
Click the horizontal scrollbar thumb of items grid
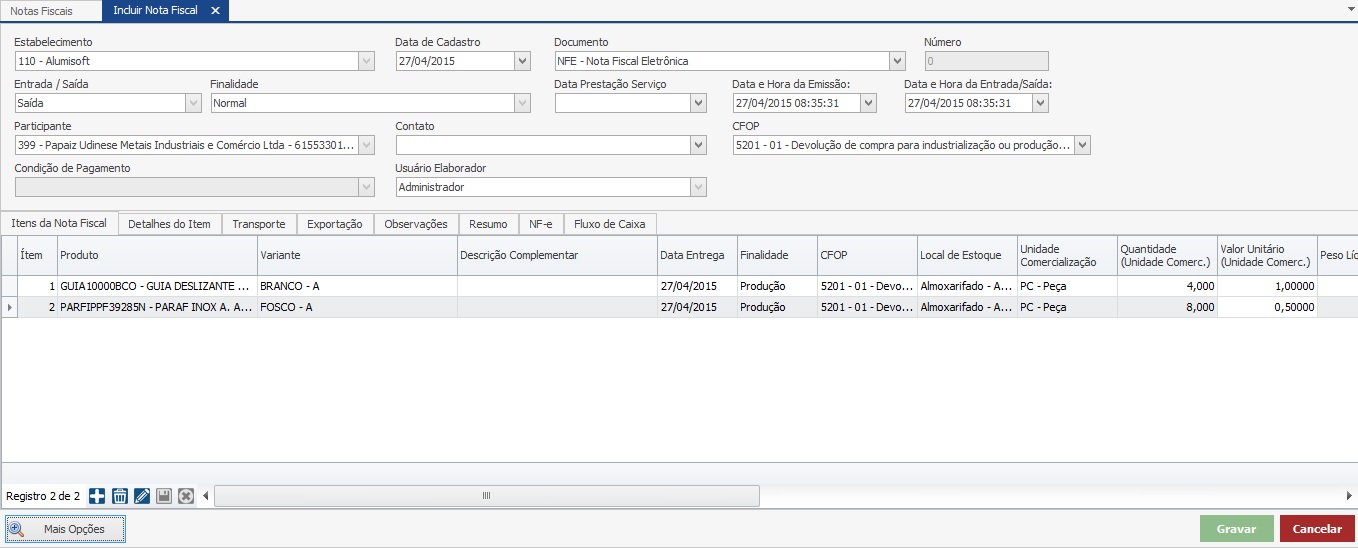click(487, 496)
